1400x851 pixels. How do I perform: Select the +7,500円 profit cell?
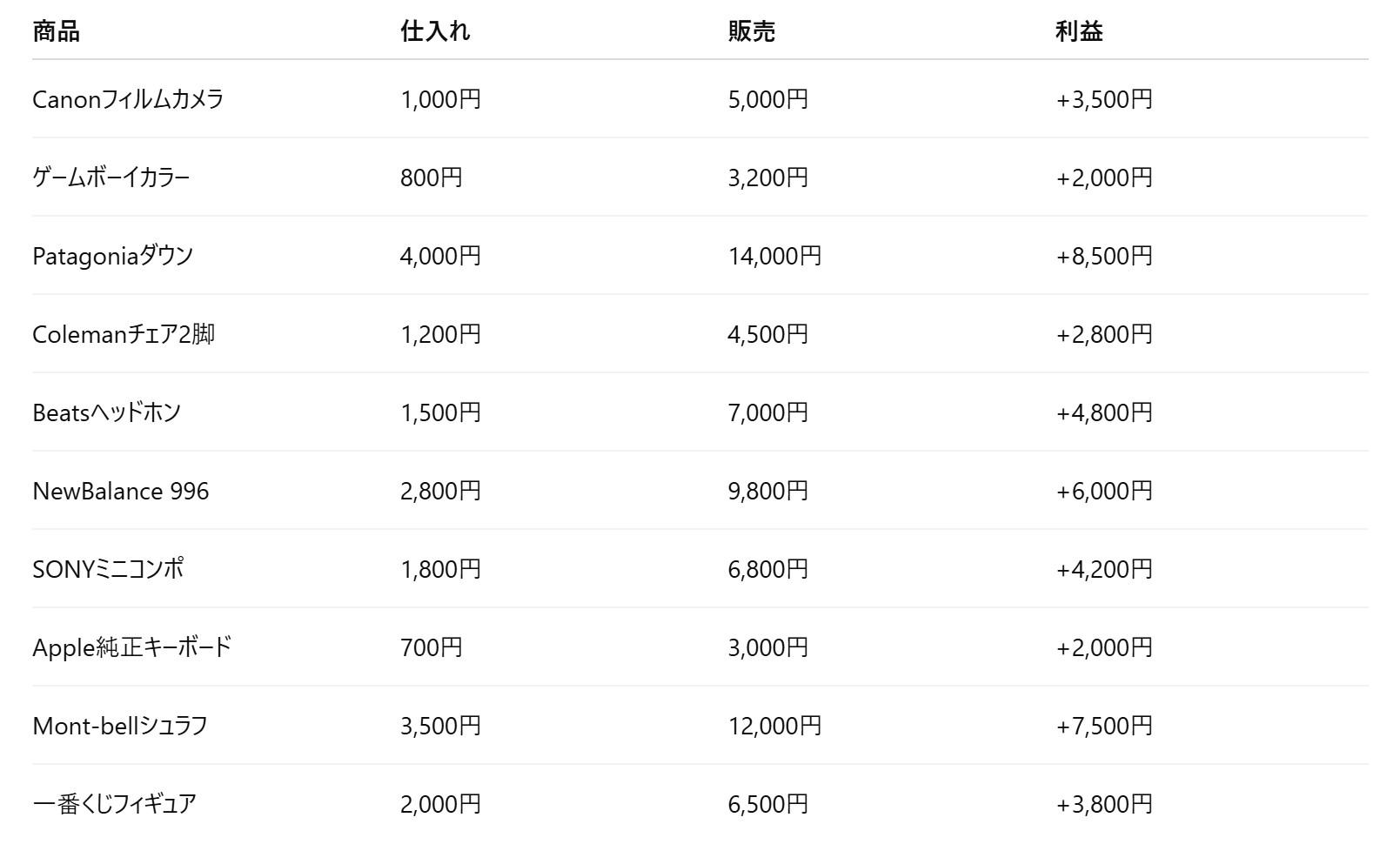(x=1104, y=726)
